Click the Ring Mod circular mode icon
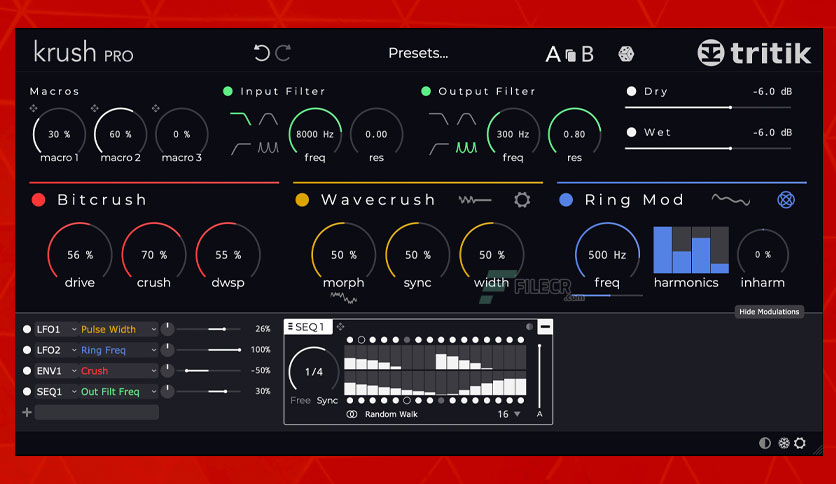Image resolution: width=836 pixels, height=484 pixels. click(x=786, y=200)
